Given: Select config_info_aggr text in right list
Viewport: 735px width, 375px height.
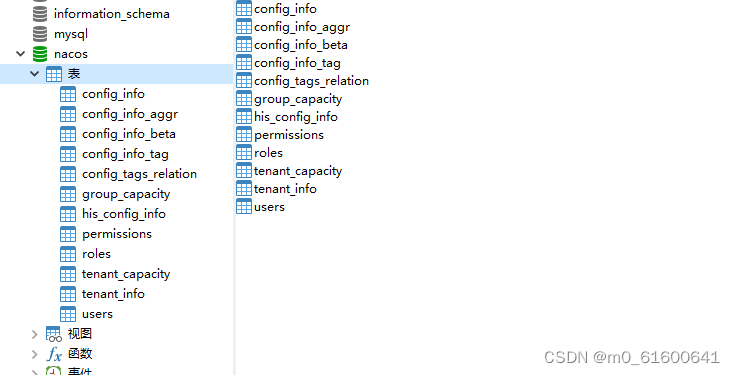Looking at the screenshot, I should (x=302, y=27).
